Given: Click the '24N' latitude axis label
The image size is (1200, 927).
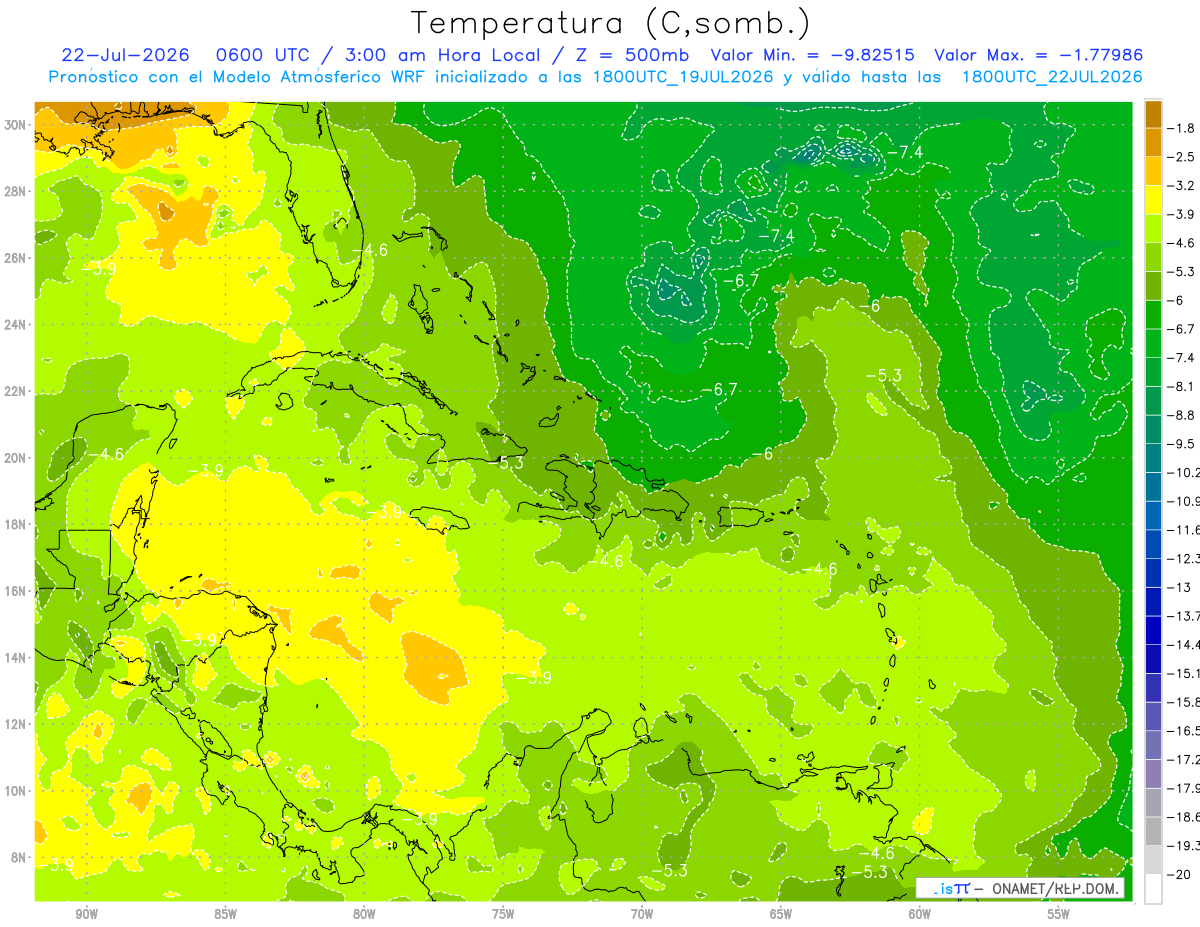Looking at the screenshot, I should [15, 325].
